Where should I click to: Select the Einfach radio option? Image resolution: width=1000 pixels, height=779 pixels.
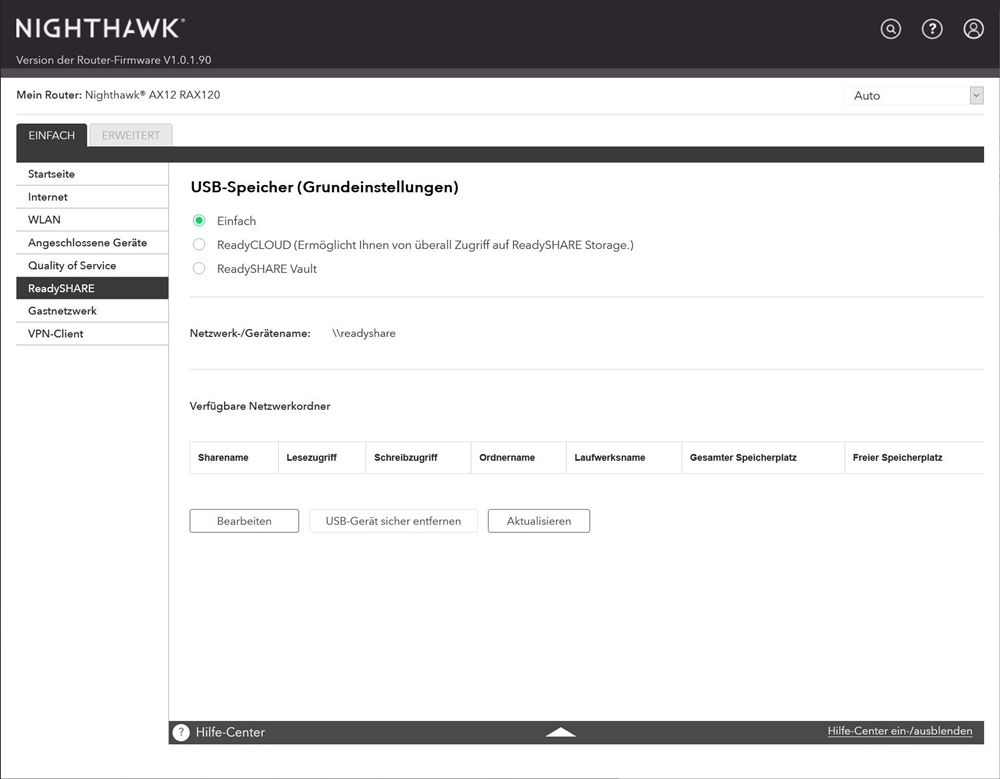pyautogui.click(x=199, y=221)
